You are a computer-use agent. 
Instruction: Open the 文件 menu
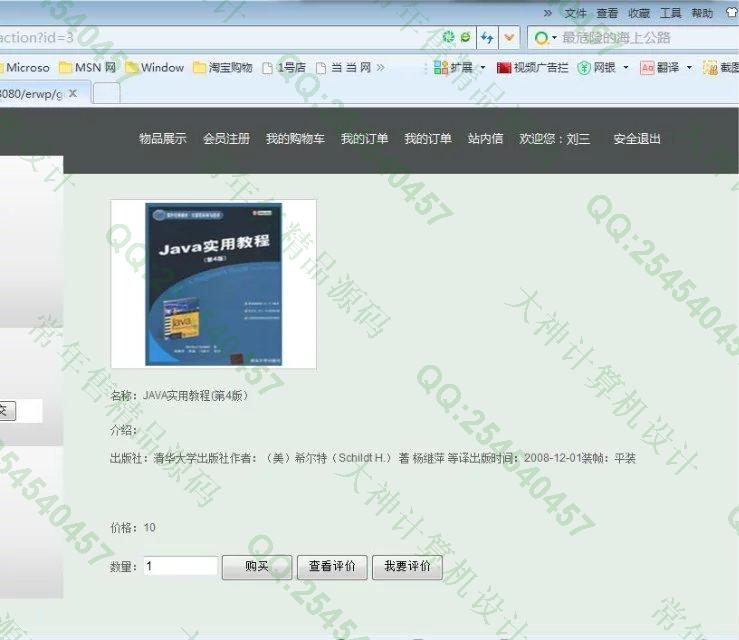tap(575, 13)
